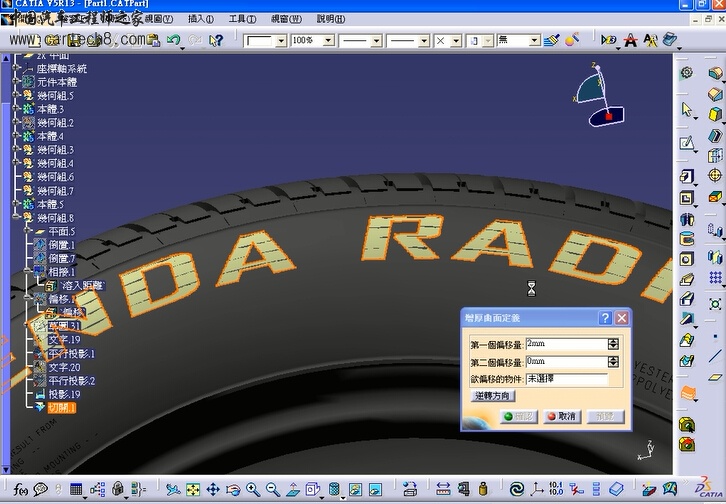Click the lock icon in bottom toolbar
726x504 pixels.
[118, 489]
